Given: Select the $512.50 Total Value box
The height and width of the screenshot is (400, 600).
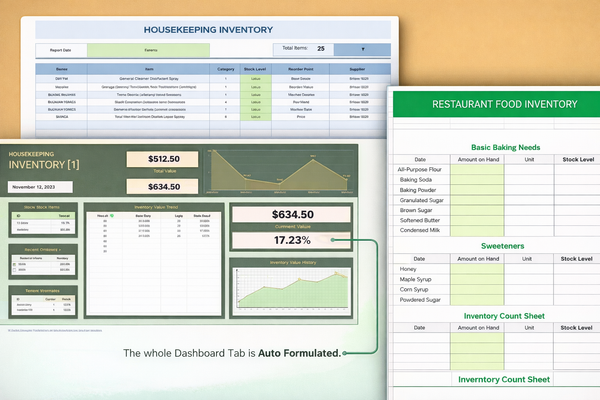Looking at the screenshot, I should (163, 159).
